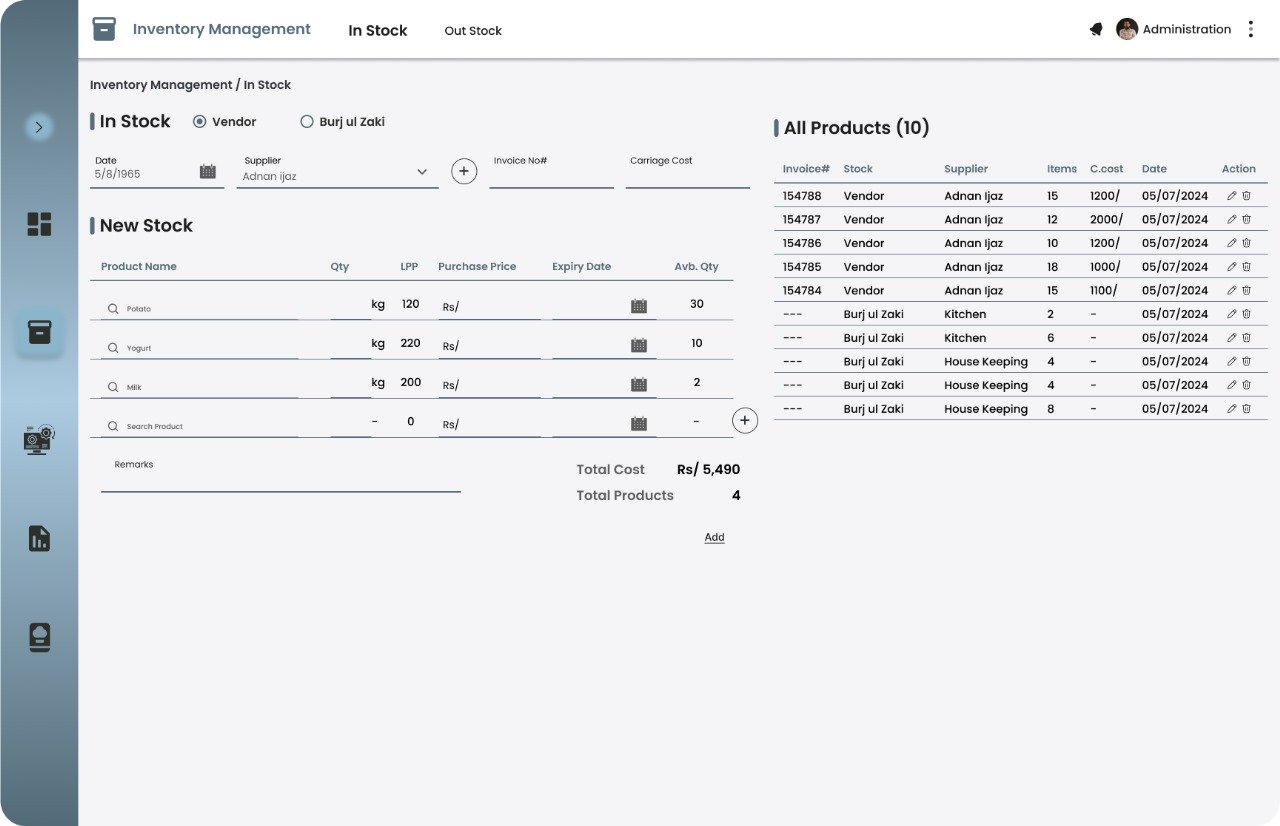This screenshot has width=1280, height=826.
Task: Open expiry calendar for Search Product row
Action: 639,423
